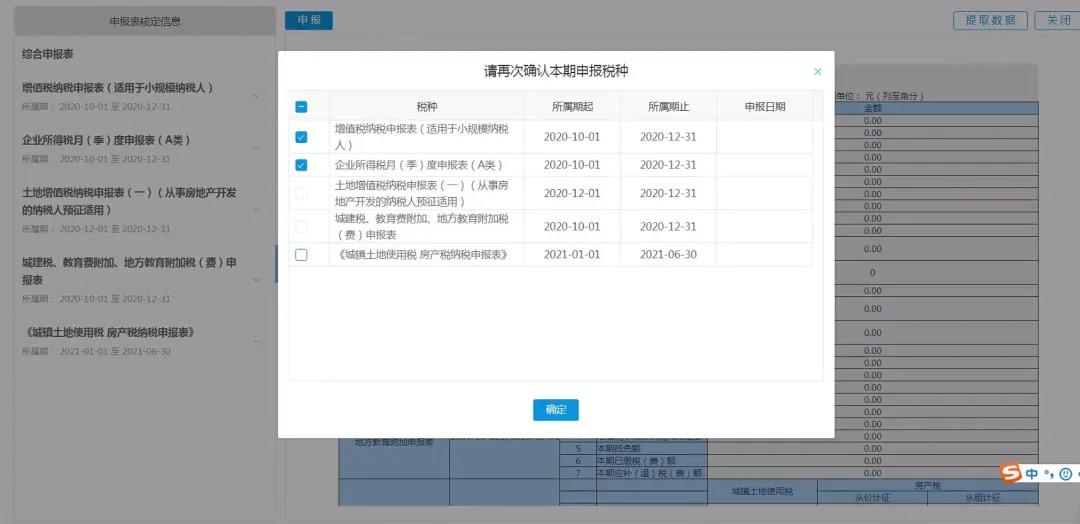The height and width of the screenshot is (524, 1080).
Task: Select 企业所得税月(季)度申报表(A类) in sidebar
Action: point(106,140)
